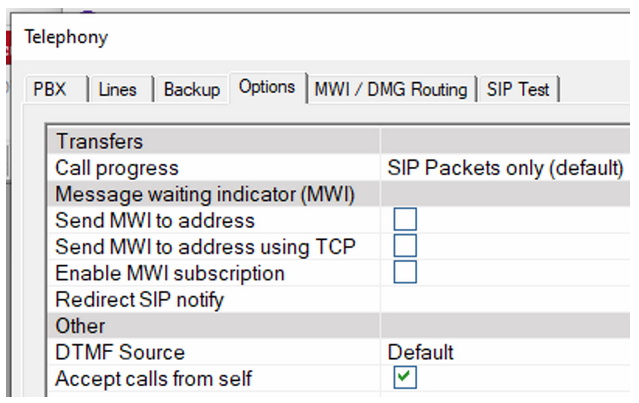Screen dimensions: 639x403
Task: Select the Backup tab
Action: pos(191,89)
